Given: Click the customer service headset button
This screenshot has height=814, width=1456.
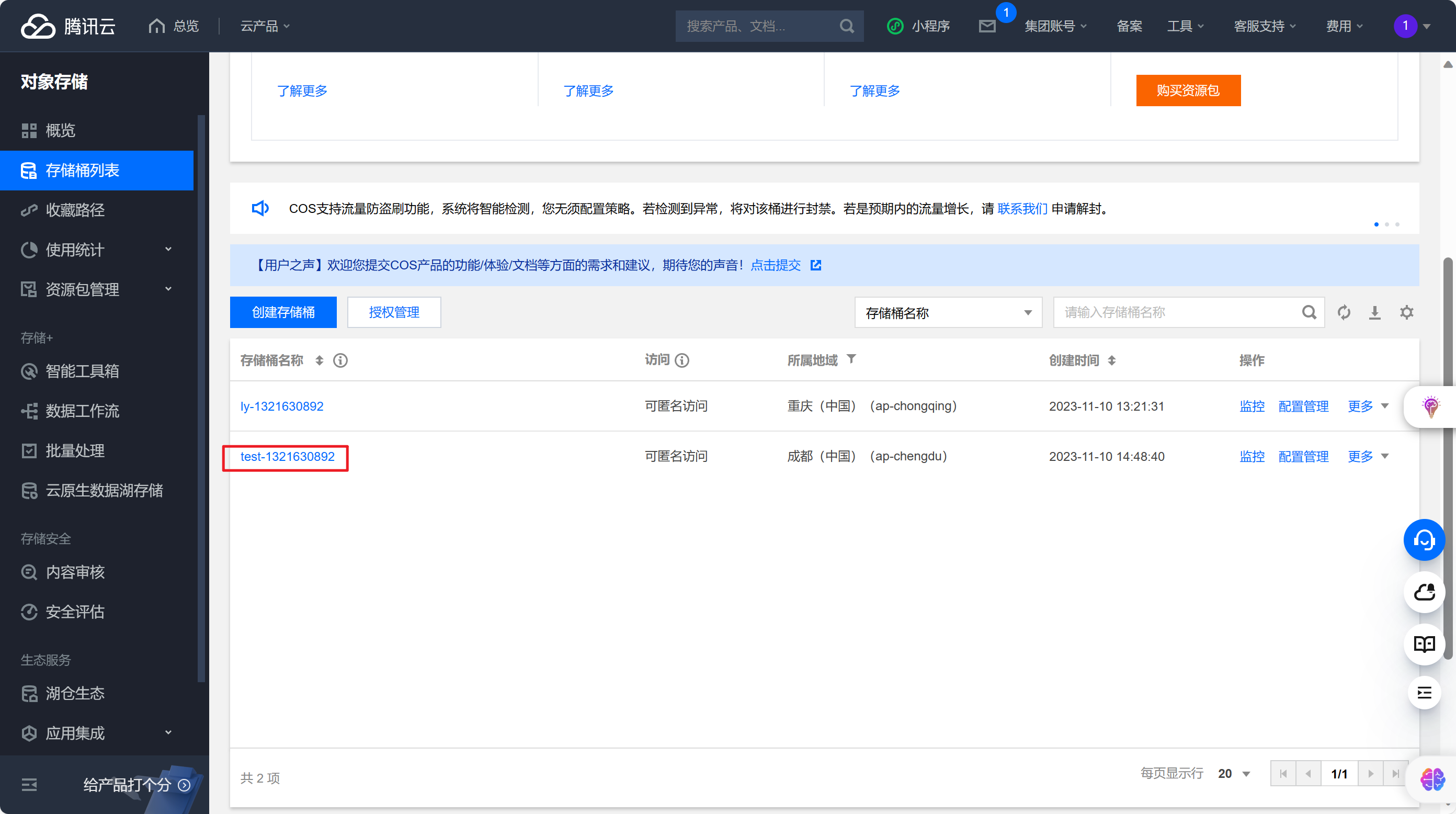Looking at the screenshot, I should point(1424,540).
